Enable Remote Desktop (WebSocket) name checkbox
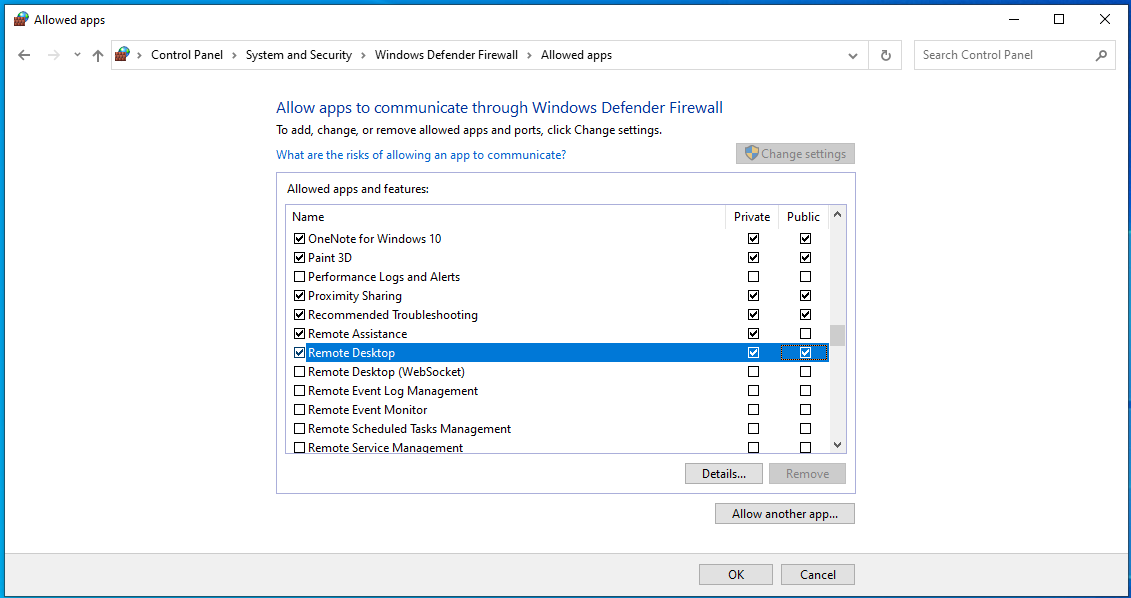1131x598 pixels. (x=299, y=372)
